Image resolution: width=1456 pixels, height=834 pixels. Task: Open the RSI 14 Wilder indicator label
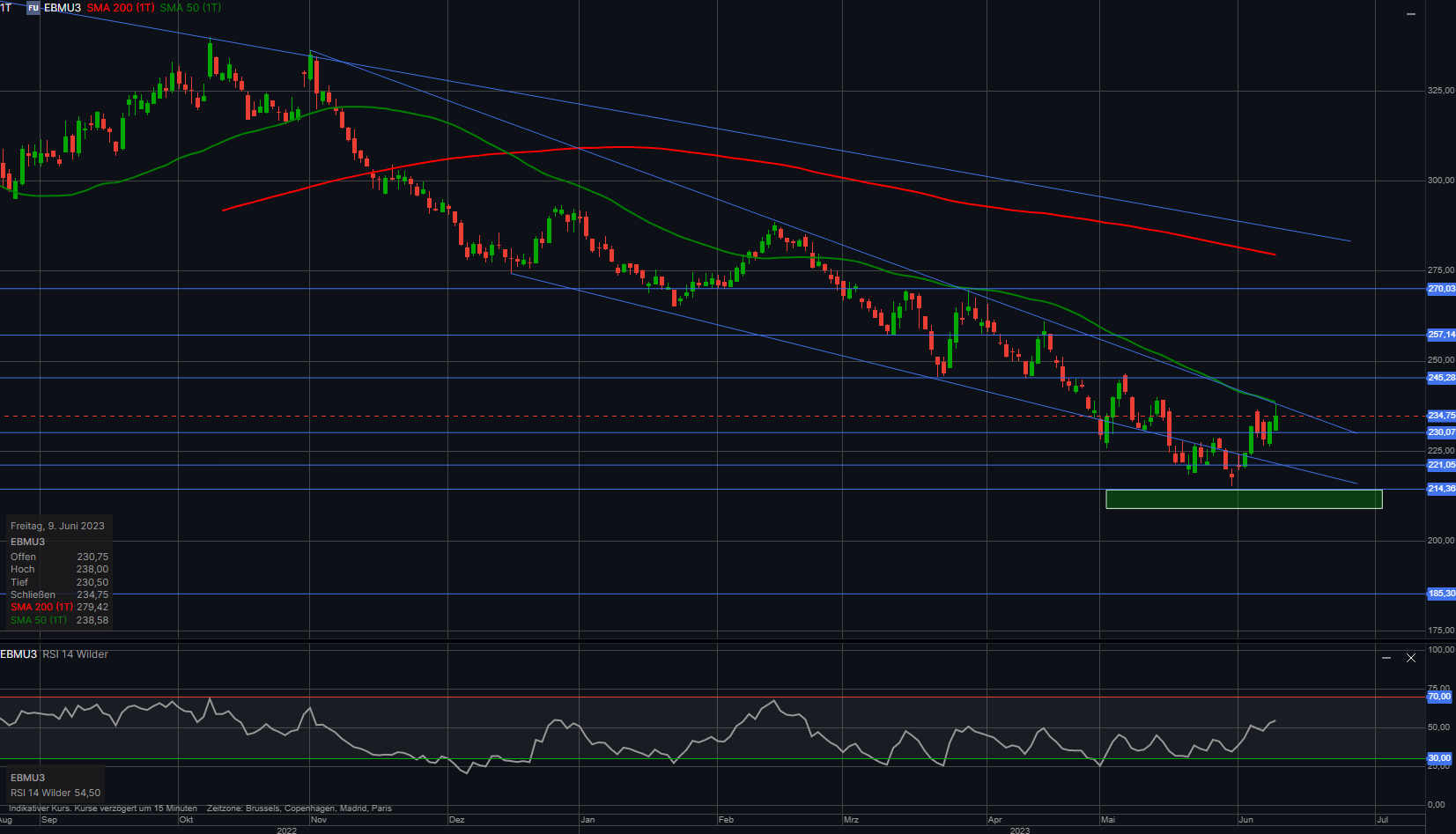coord(75,654)
